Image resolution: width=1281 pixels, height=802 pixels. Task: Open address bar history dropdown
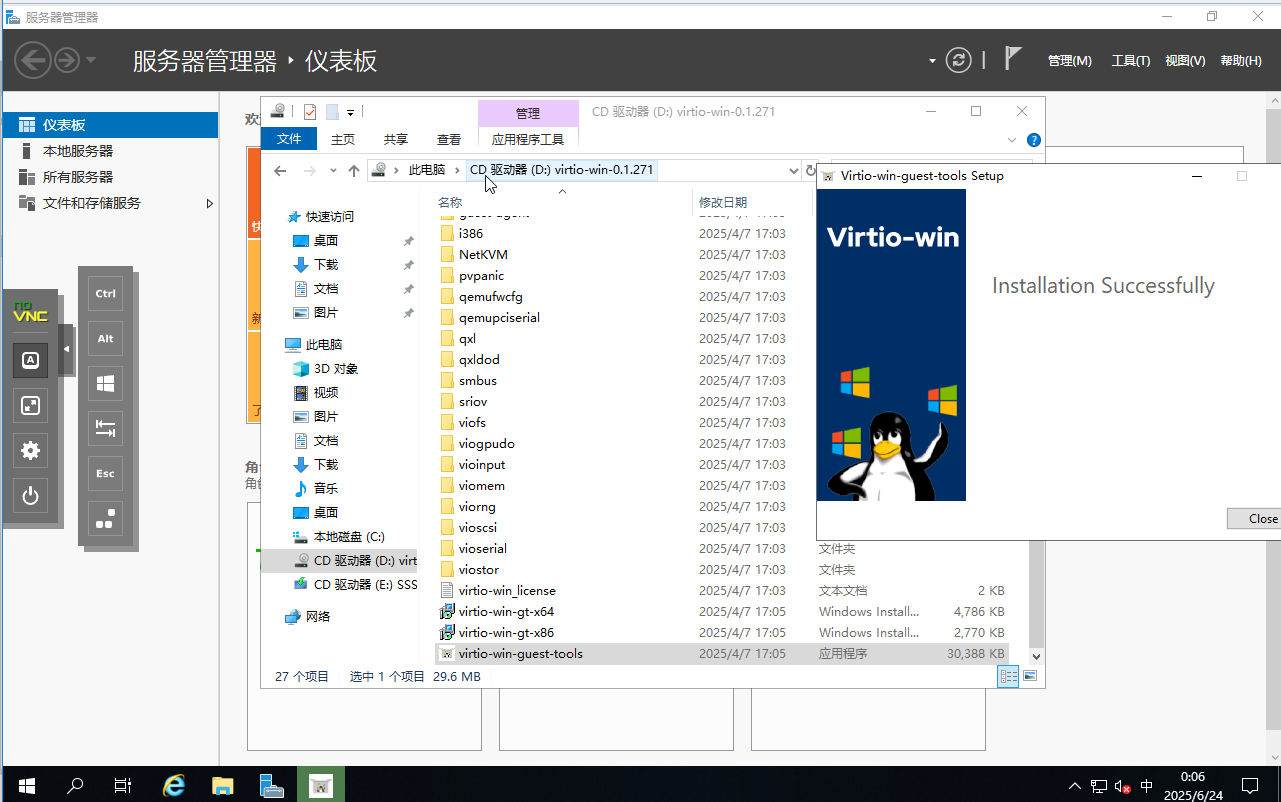(x=794, y=171)
